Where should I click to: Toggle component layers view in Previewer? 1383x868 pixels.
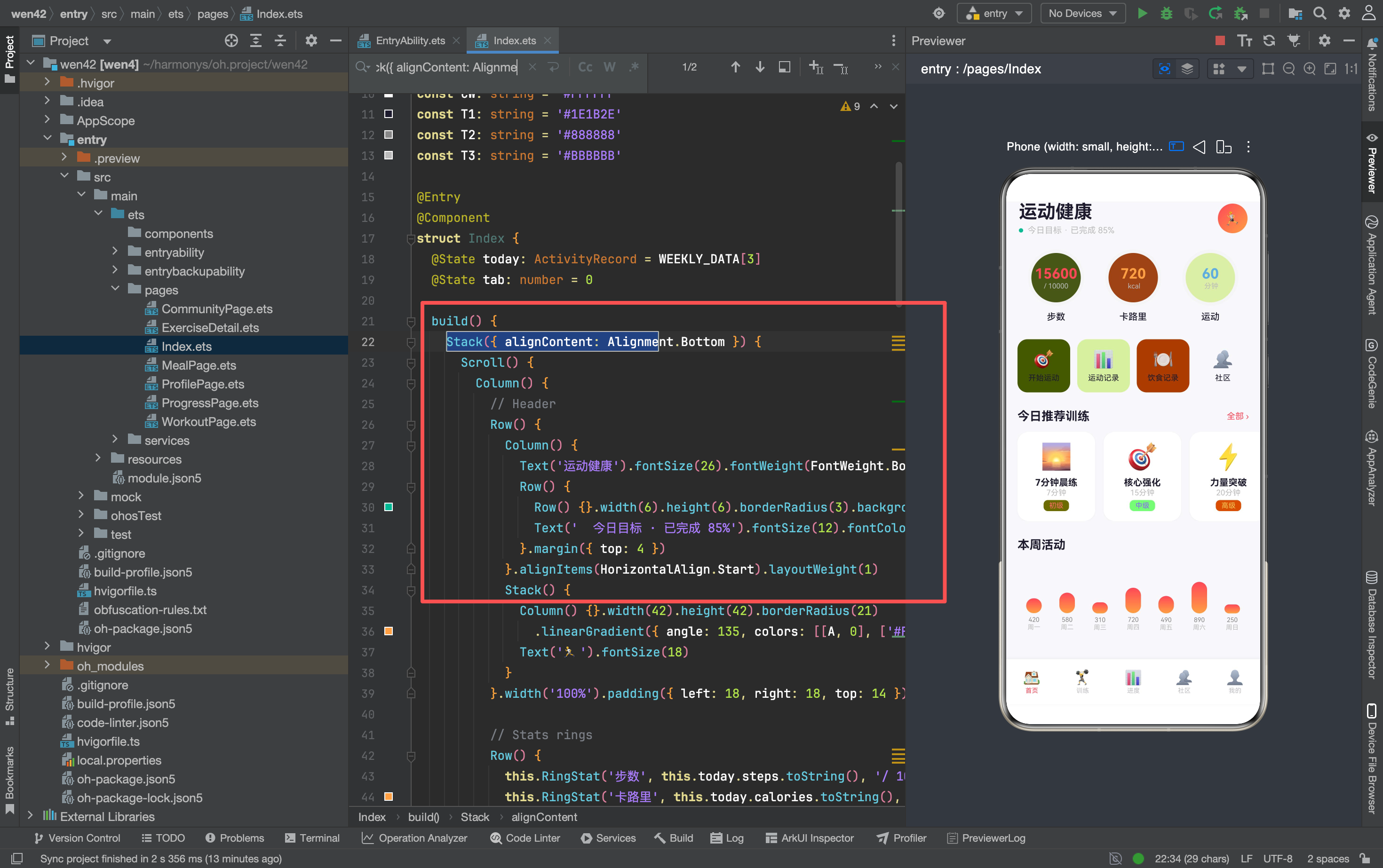pos(1187,69)
